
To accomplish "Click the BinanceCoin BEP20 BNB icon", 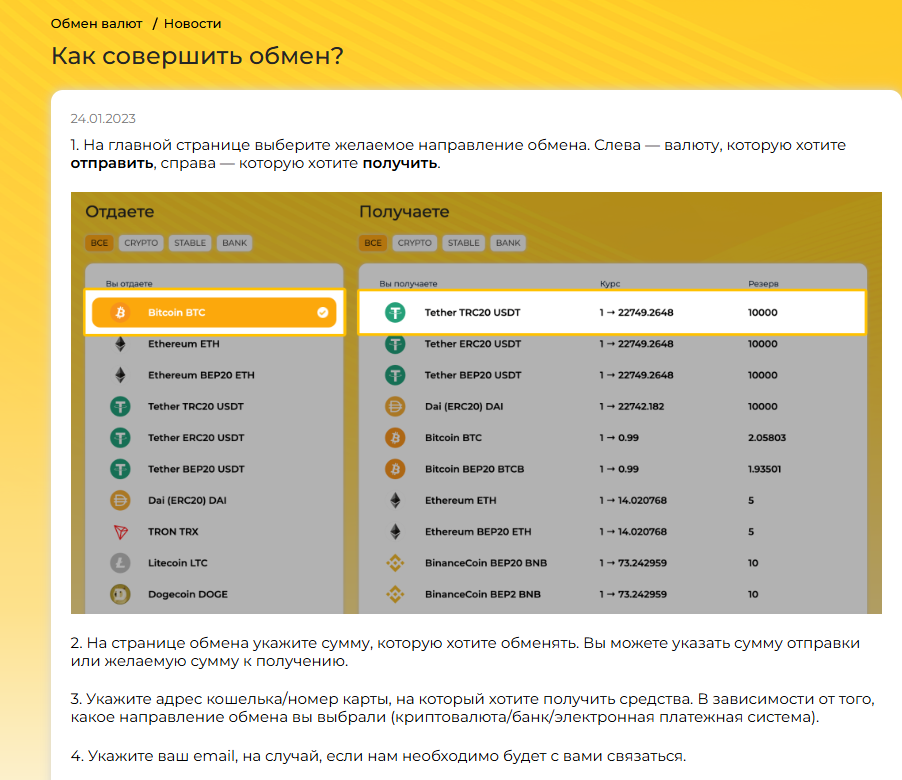I will tap(395, 563).
